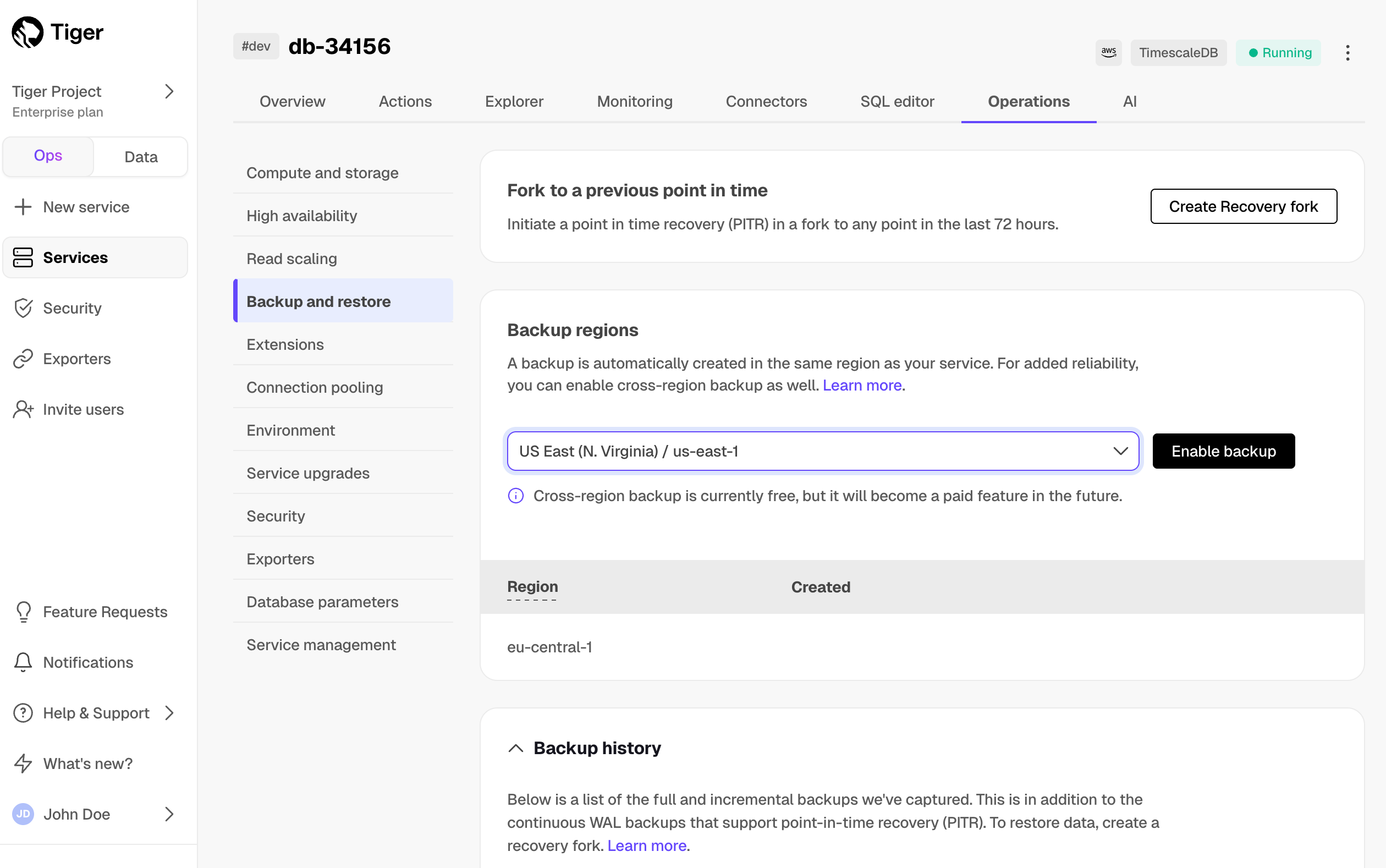Select the Ops mode toggle
Screen dimensions: 1386x868
[x=48, y=156]
